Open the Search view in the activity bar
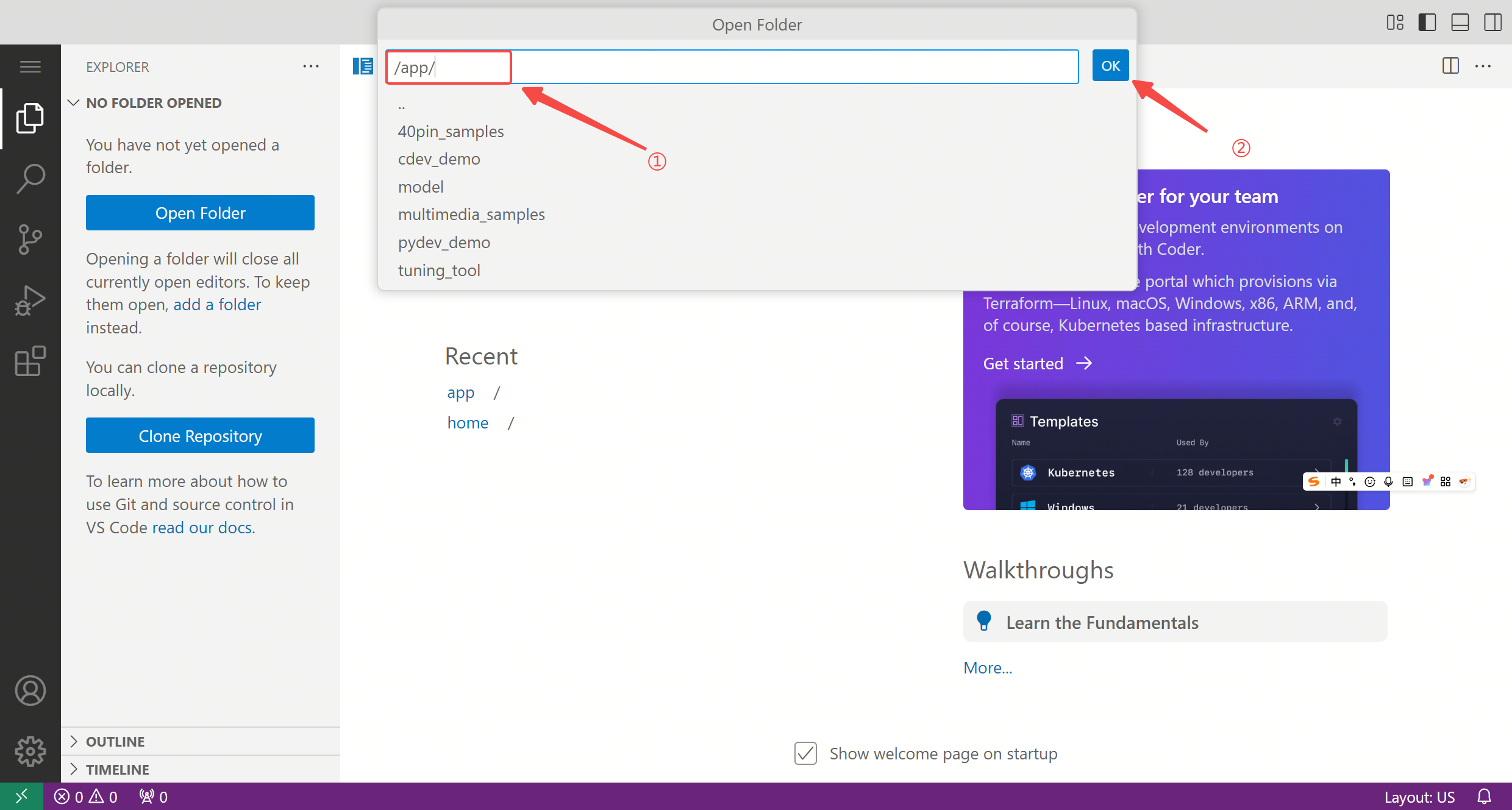 30,179
